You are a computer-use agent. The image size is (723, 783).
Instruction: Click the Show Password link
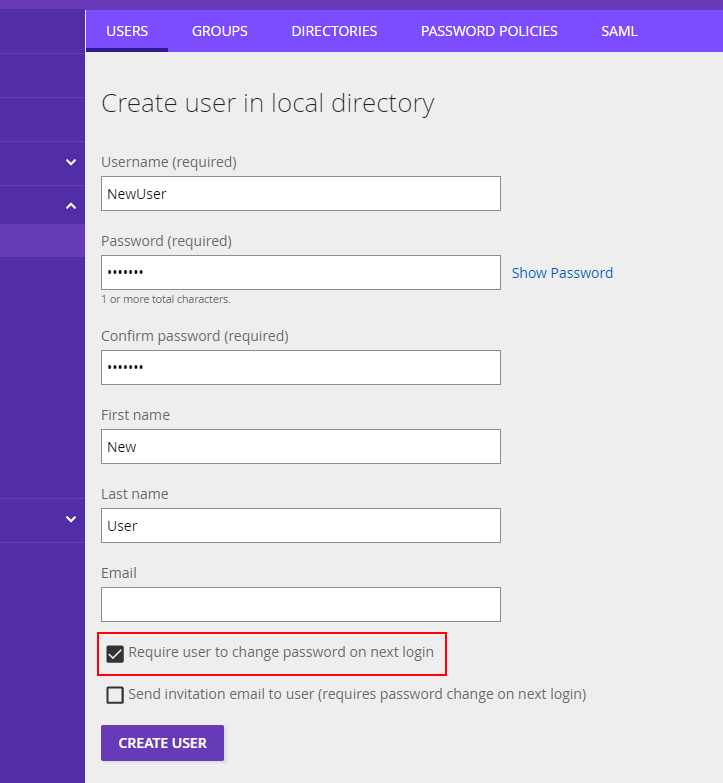562,273
